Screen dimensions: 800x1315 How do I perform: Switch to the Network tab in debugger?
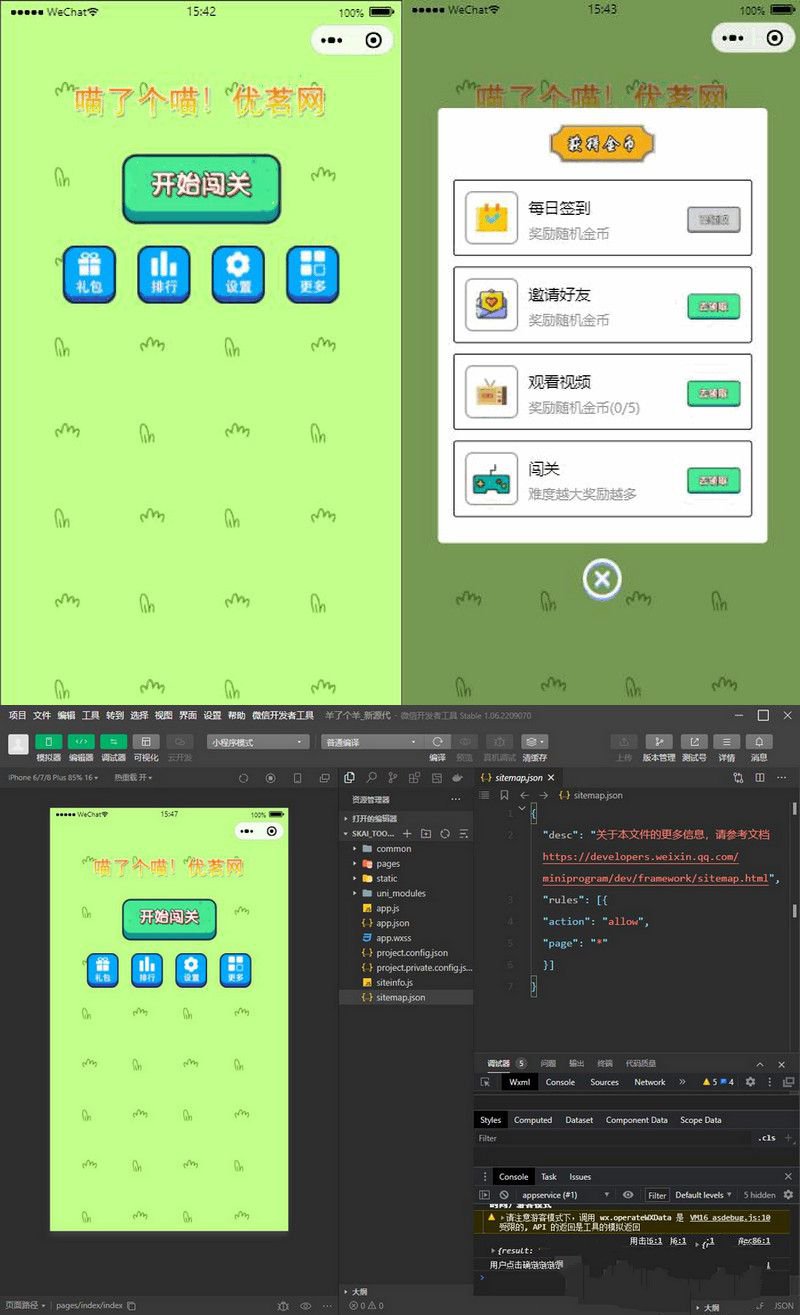649,1082
